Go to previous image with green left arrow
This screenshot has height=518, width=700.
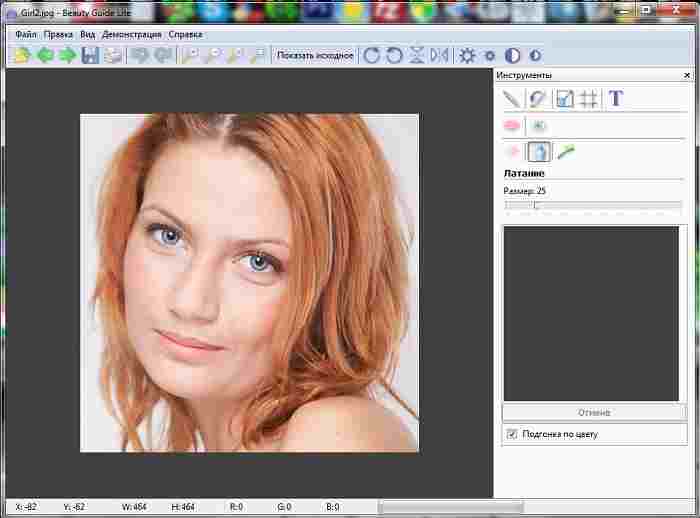45,55
